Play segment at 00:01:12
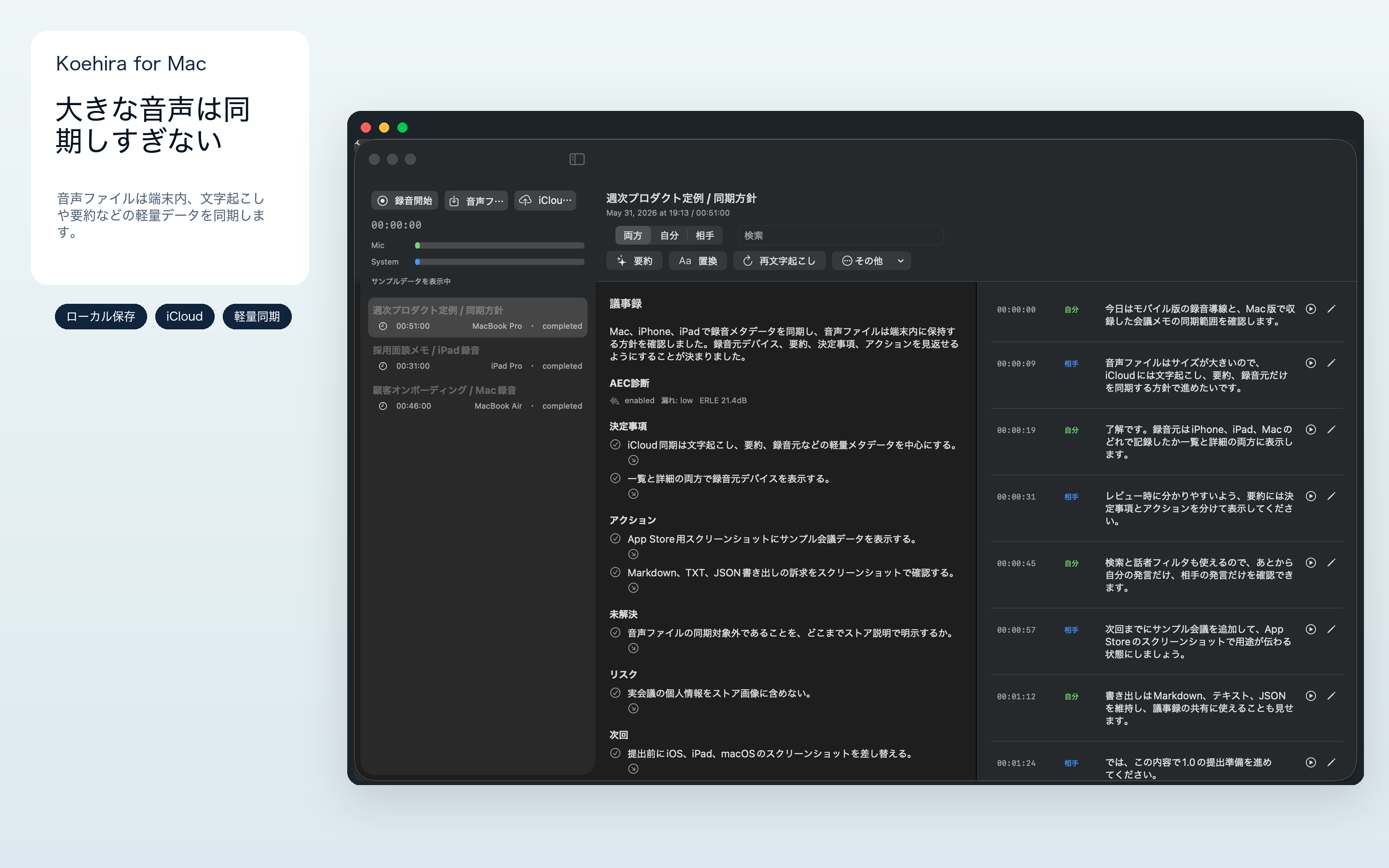Screen dimensions: 1389x868 point(1311,696)
